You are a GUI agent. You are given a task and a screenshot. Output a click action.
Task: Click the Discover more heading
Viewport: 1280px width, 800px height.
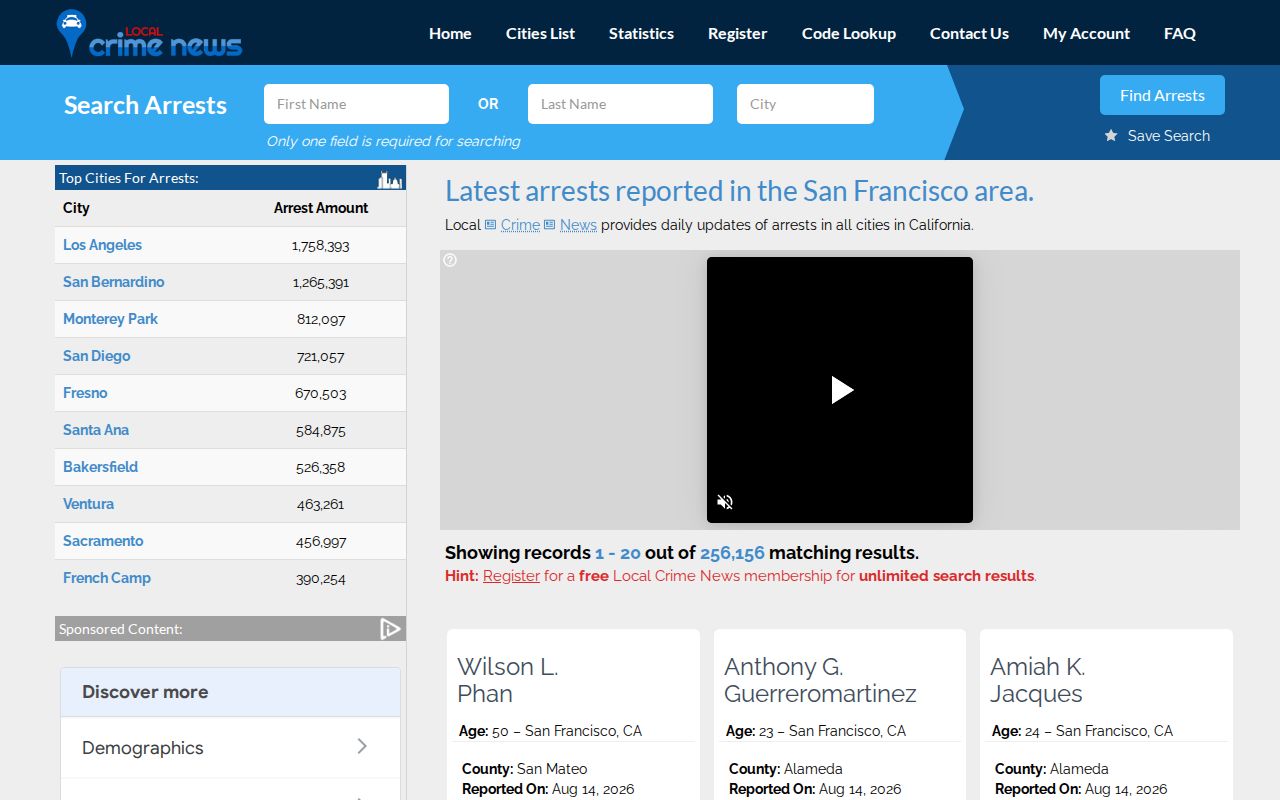point(145,692)
